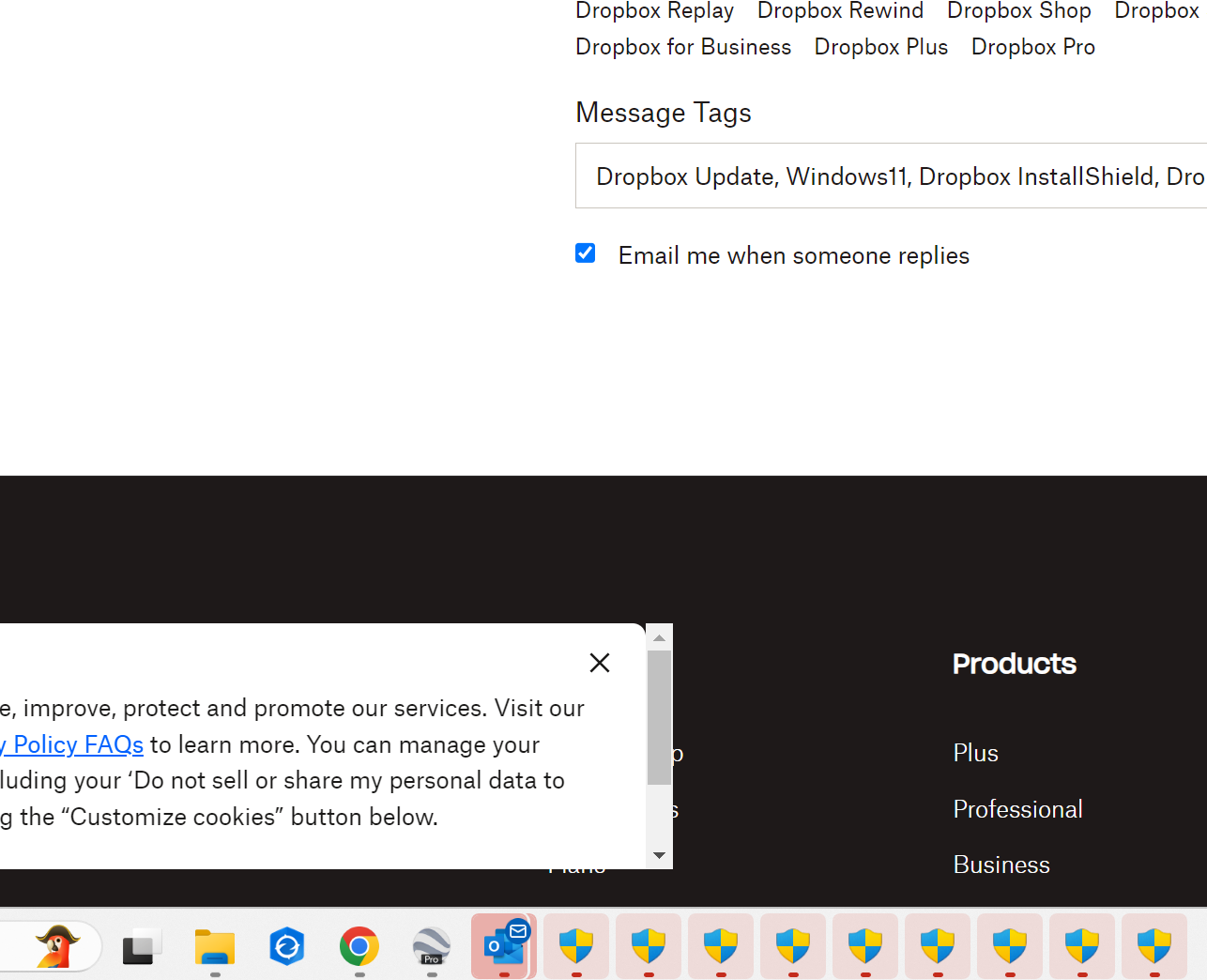The height and width of the screenshot is (980, 1207).
Task: Open the blue hexagon sync app on the taskbar
Action: click(x=287, y=946)
